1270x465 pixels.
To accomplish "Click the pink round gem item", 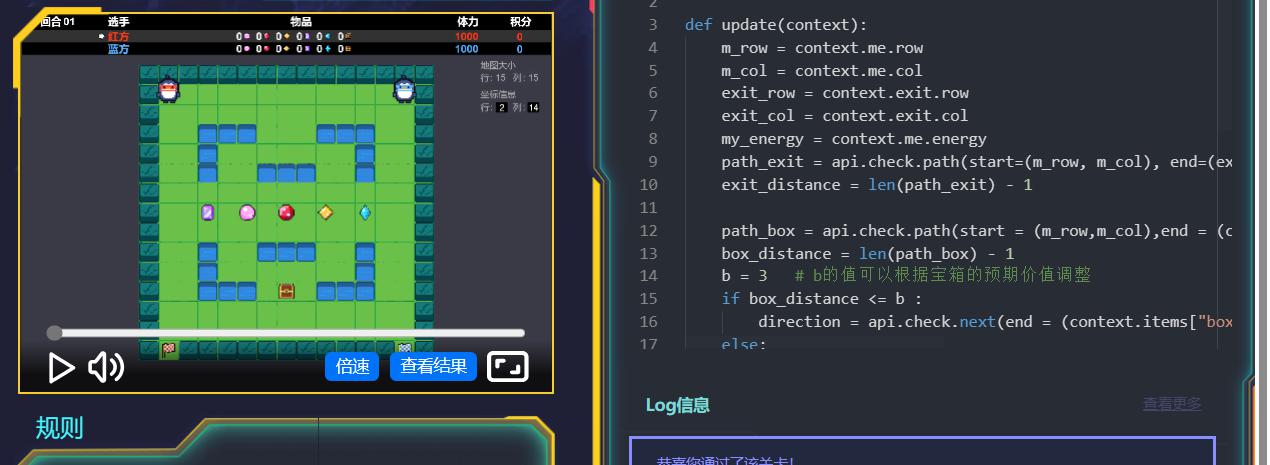I will pos(247,212).
